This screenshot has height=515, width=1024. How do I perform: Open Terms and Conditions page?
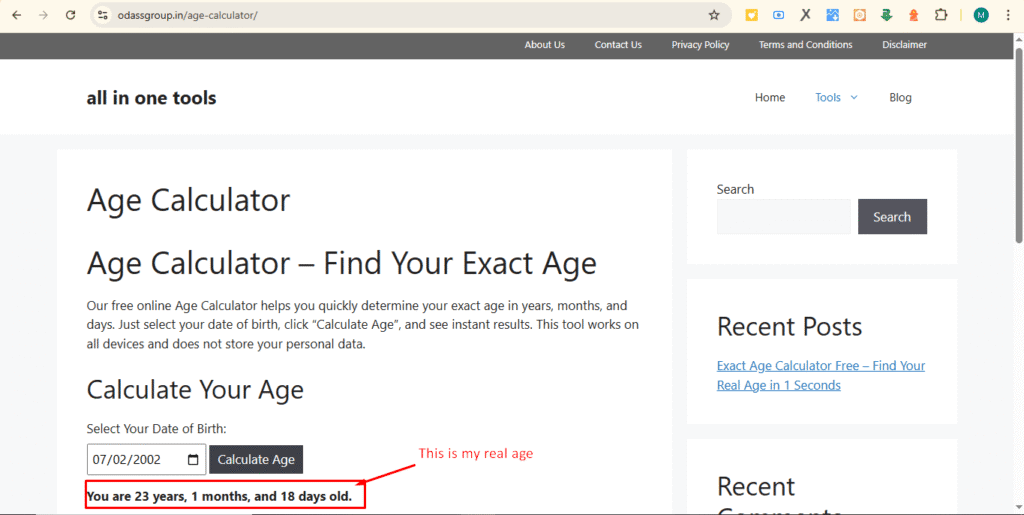(x=805, y=45)
